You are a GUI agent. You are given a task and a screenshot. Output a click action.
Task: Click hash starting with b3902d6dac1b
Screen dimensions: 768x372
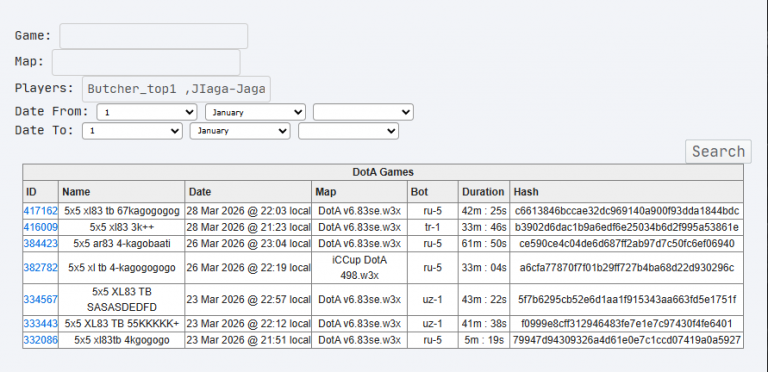pyautogui.click(x=626, y=227)
